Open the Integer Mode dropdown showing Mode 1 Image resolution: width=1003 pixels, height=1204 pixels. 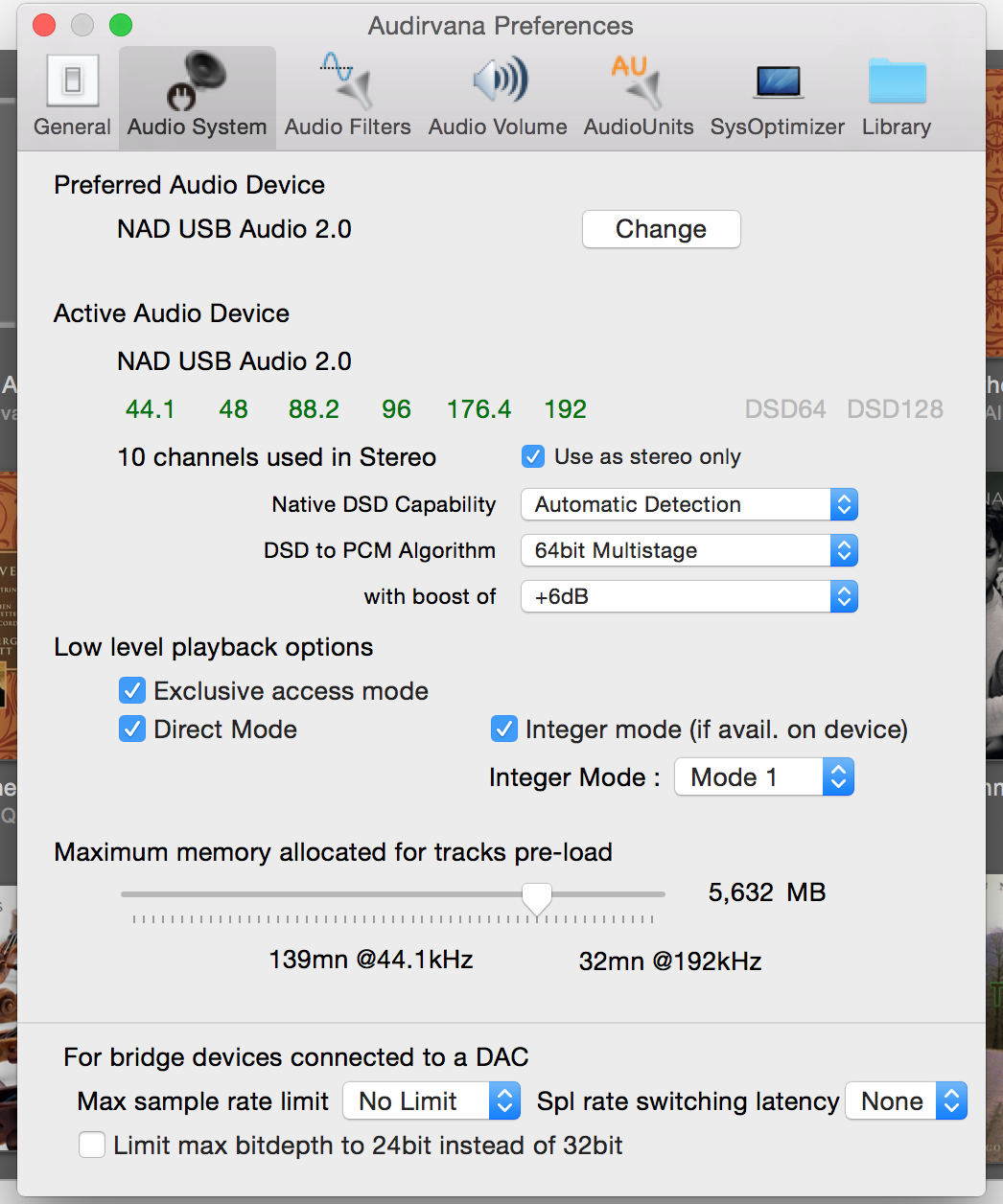(764, 776)
